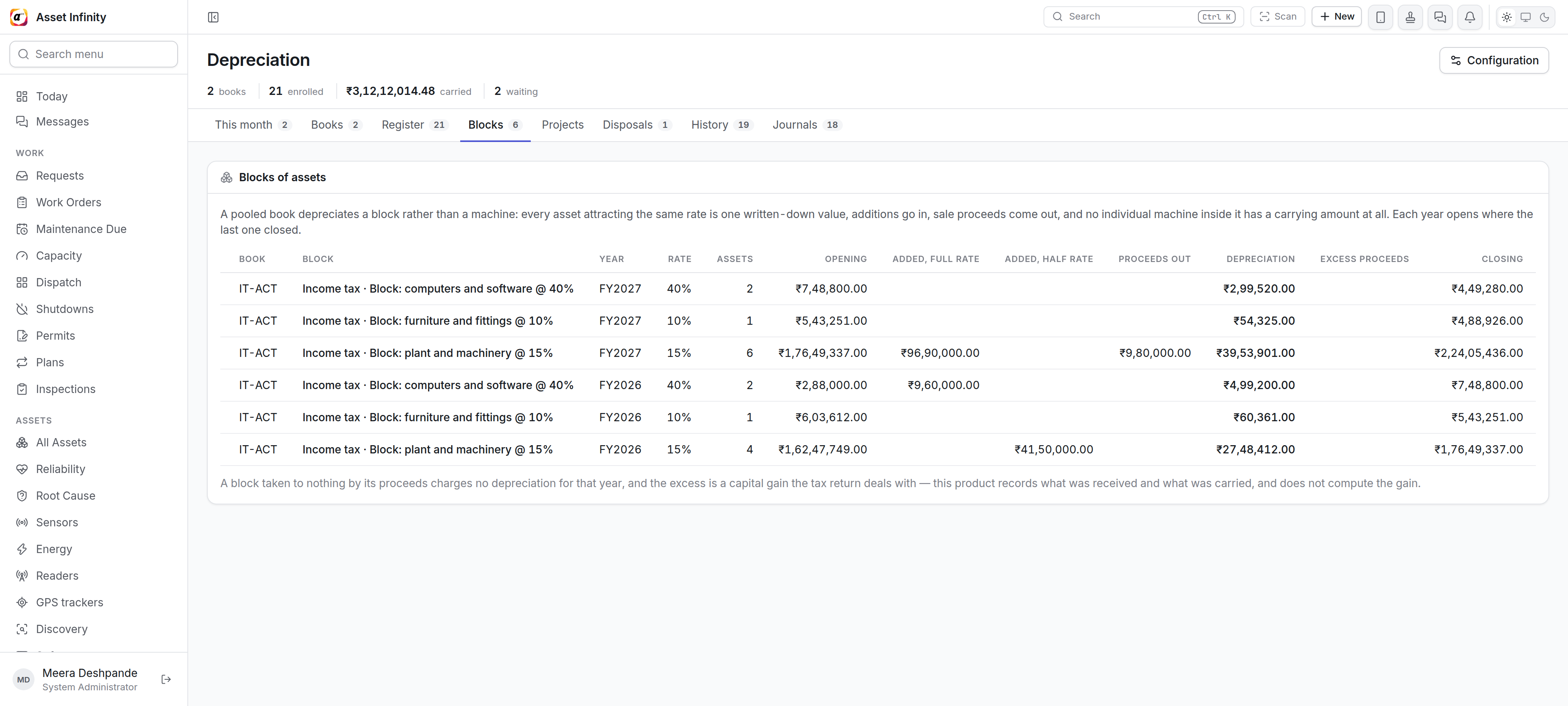Open Maintenance Due in the sidebar
The width and height of the screenshot is (1568, 706).
(x=94, y=229)
